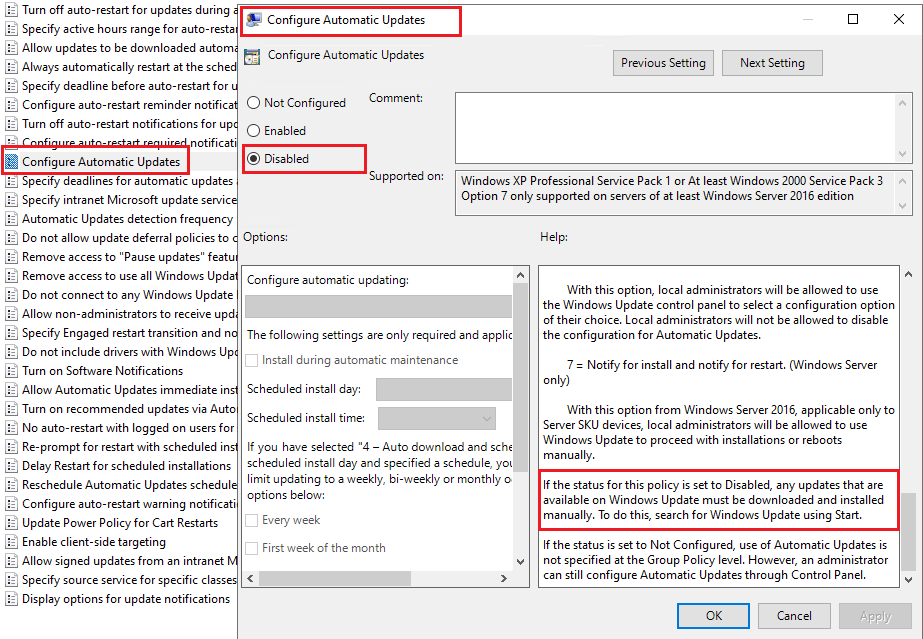Check the Every week checkbox
923x639 pixels.
(251, 520)
